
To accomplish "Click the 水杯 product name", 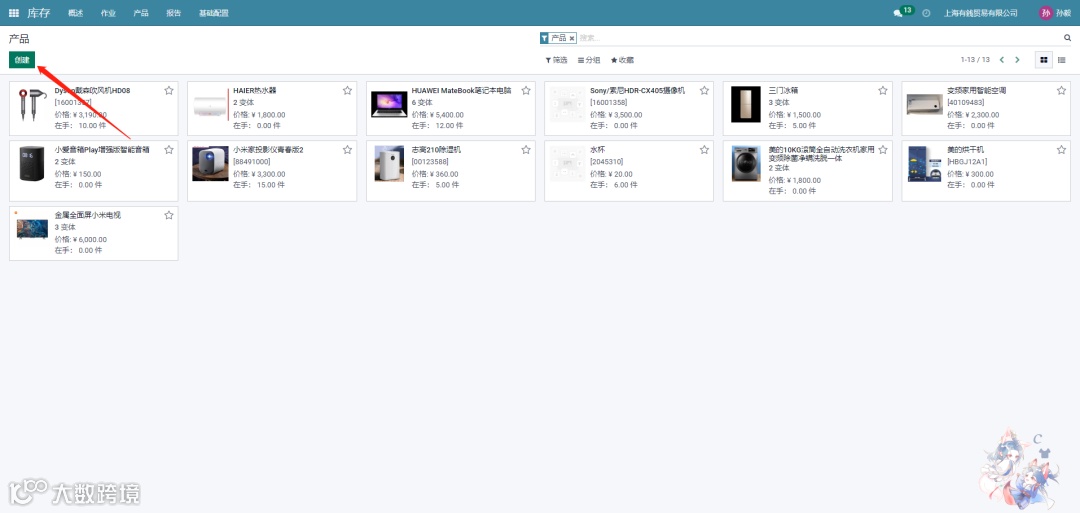I will point(597,149).
